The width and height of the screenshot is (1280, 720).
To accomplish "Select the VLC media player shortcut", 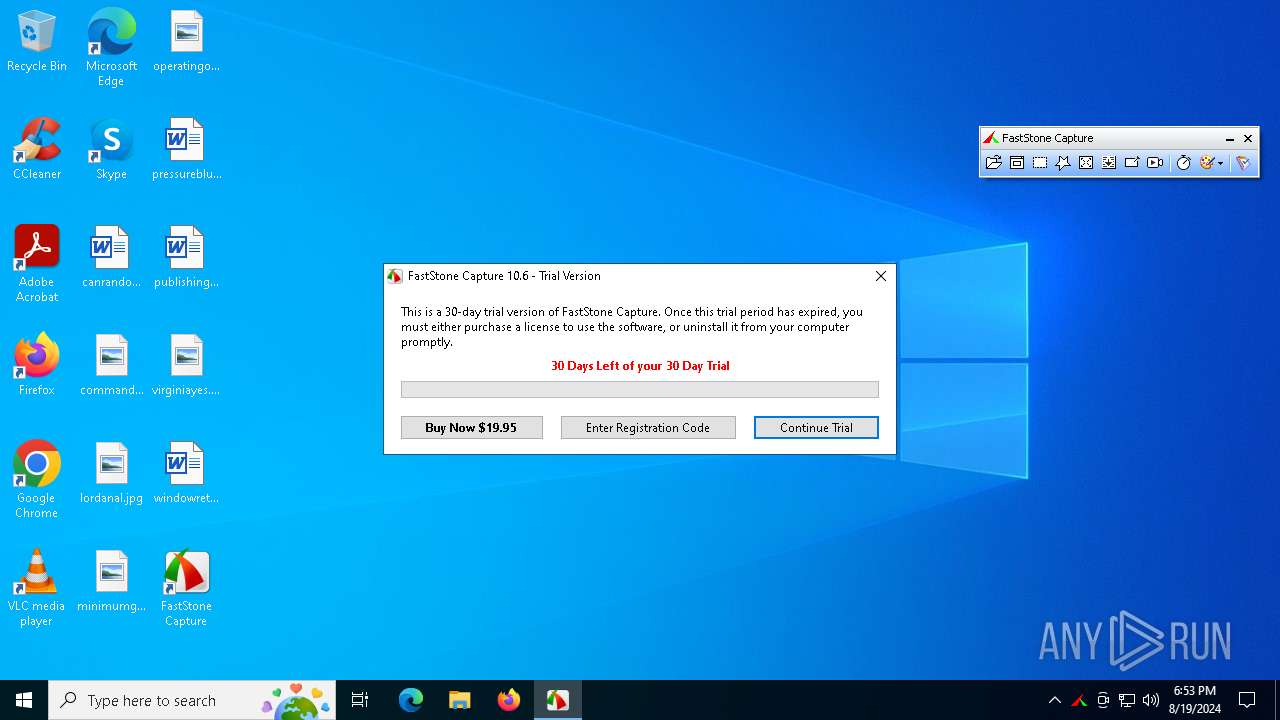I will click(x=37, y=588).
